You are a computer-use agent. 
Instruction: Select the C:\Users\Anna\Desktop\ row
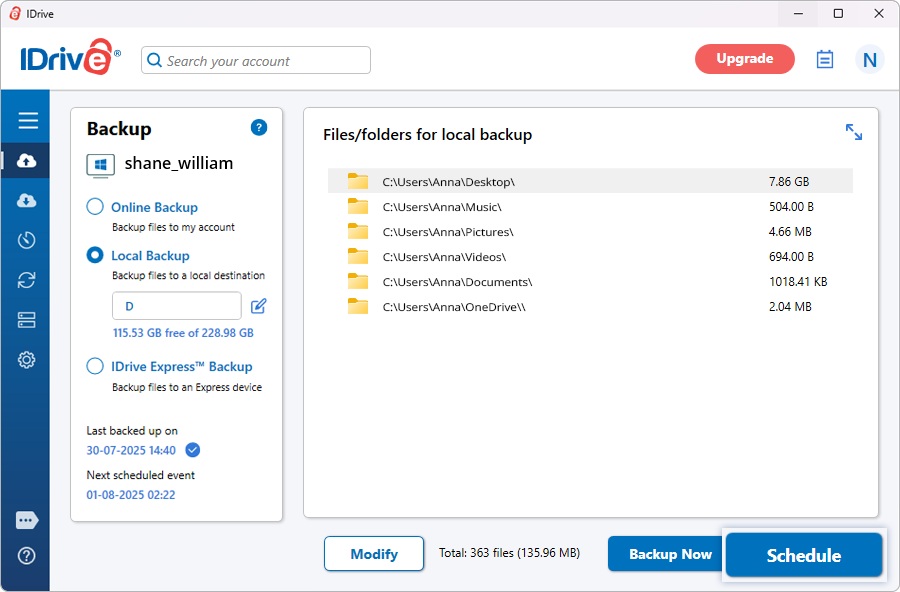tap(590, 181)
